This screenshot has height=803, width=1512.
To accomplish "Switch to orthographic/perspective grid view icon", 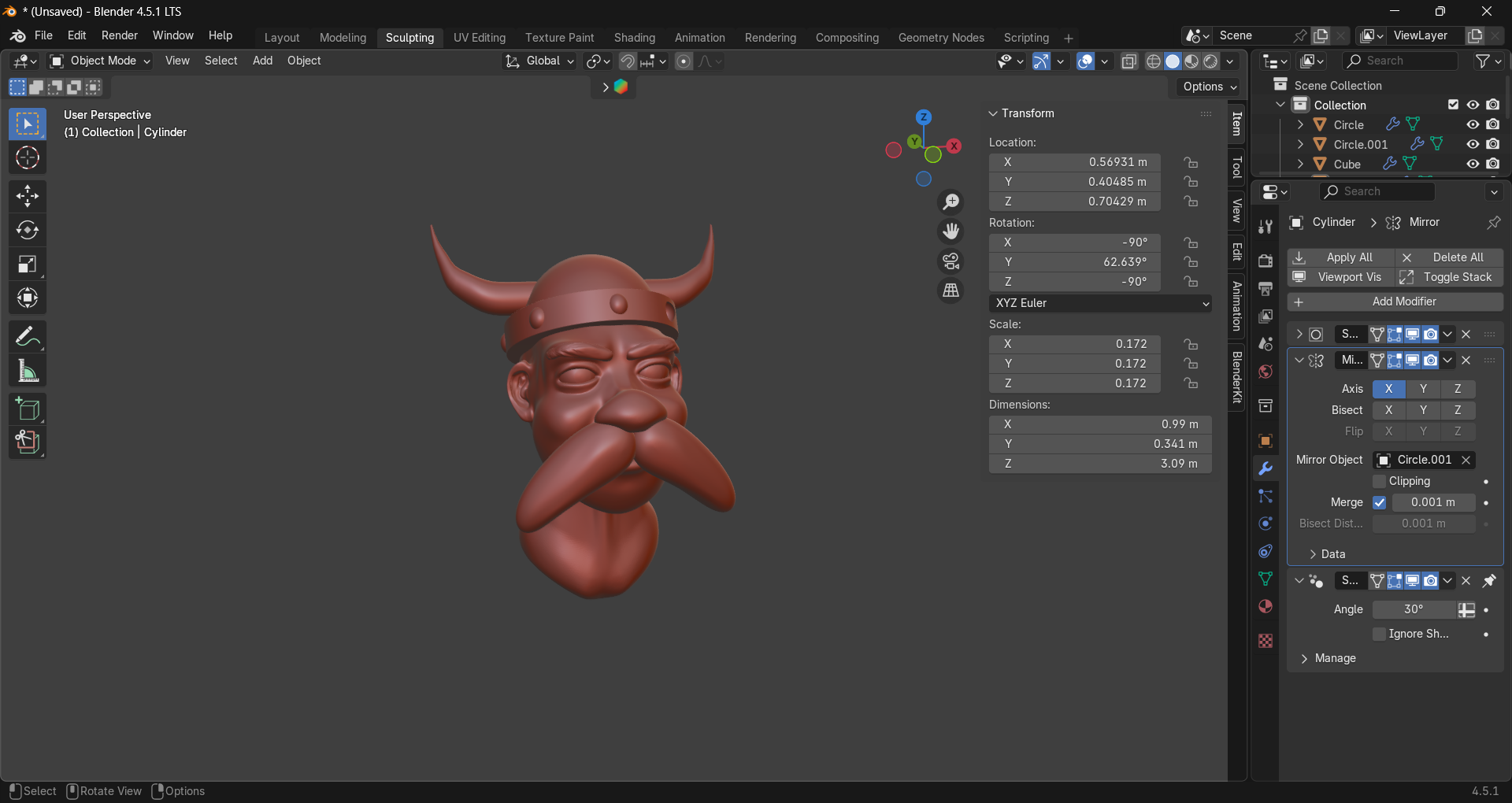I will (x=951, y=290).
